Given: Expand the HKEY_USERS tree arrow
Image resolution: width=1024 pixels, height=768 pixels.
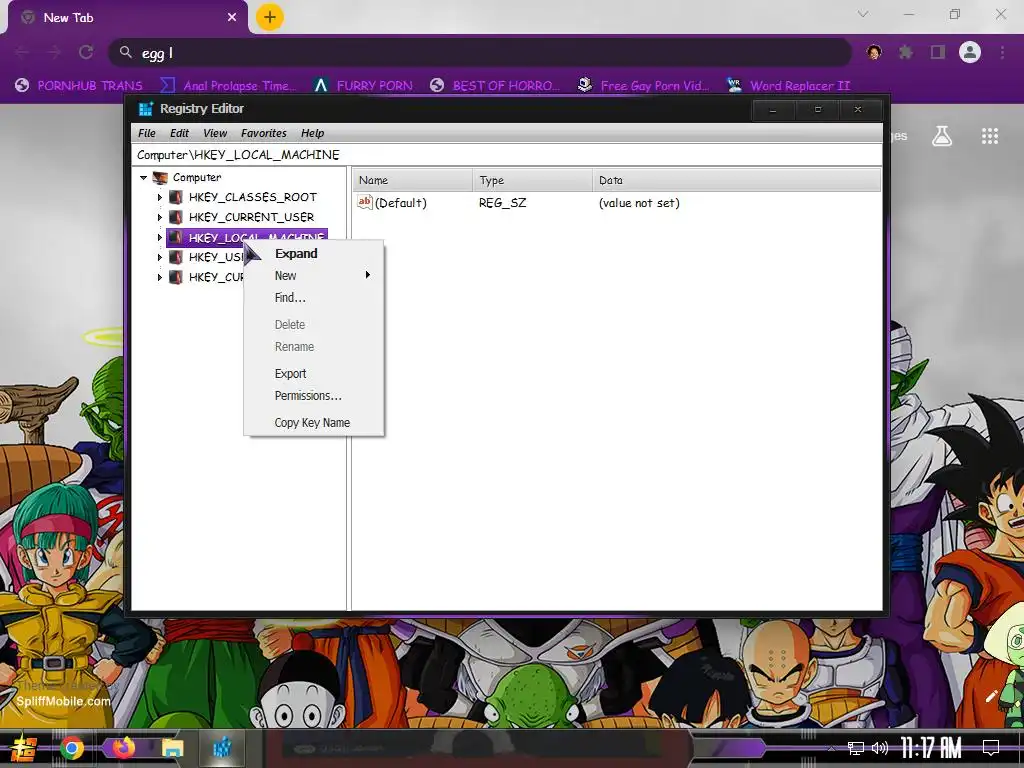Looking at the screenshot, I should point(159,257).
